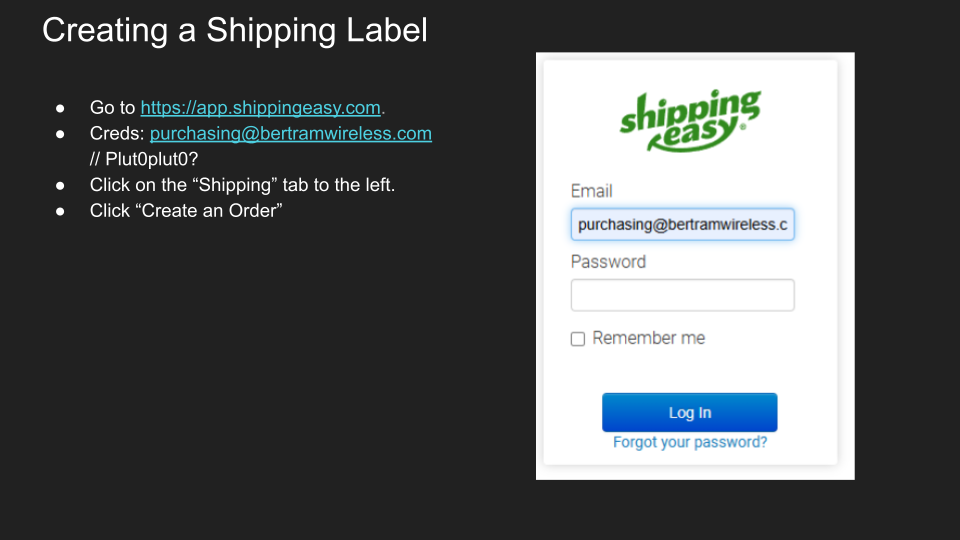
Task: Click the Remember me label text
Action: click(x=648, y=338)
